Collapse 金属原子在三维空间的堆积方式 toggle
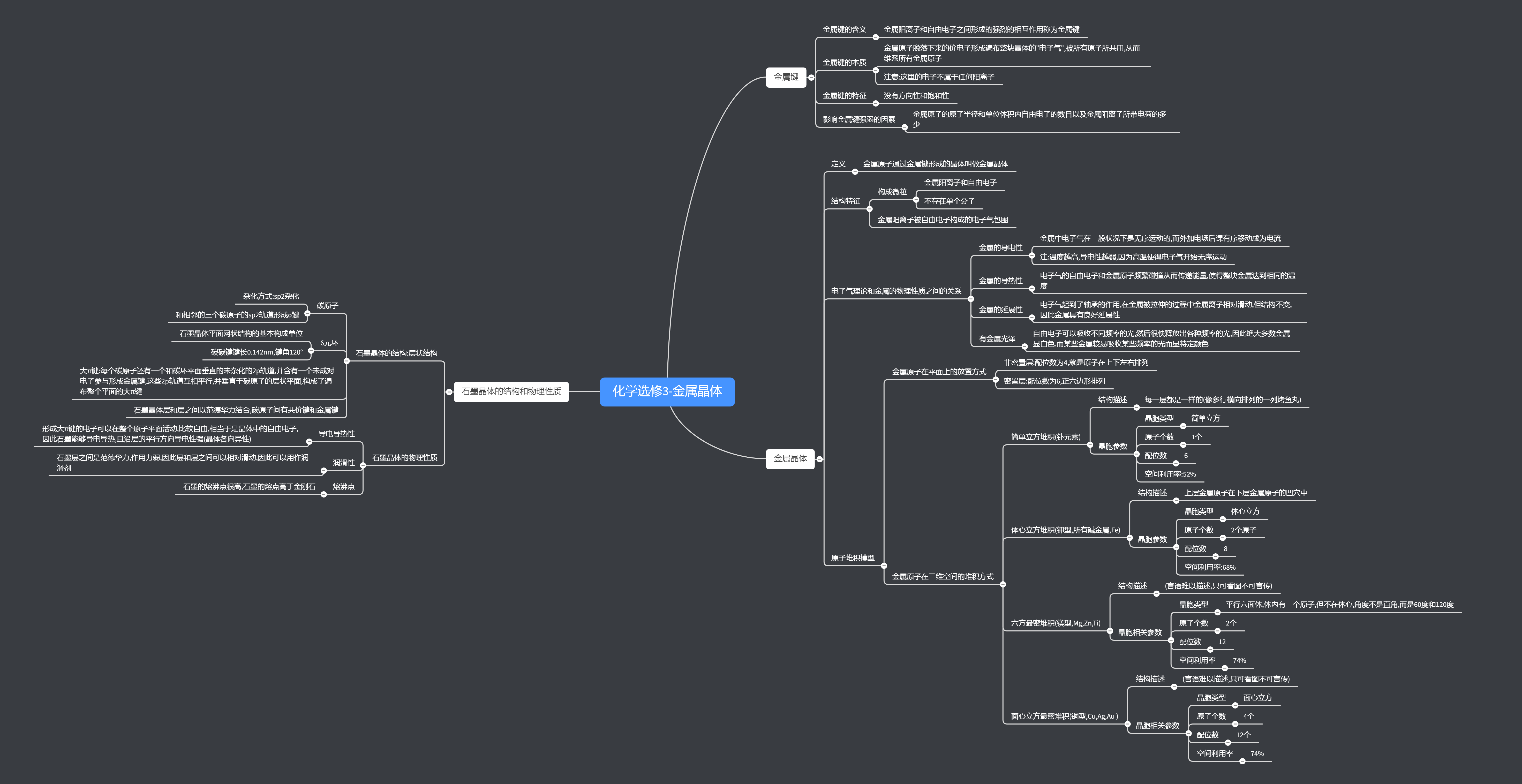The width and height of the screenshot is (1522, 784). 1003,584
